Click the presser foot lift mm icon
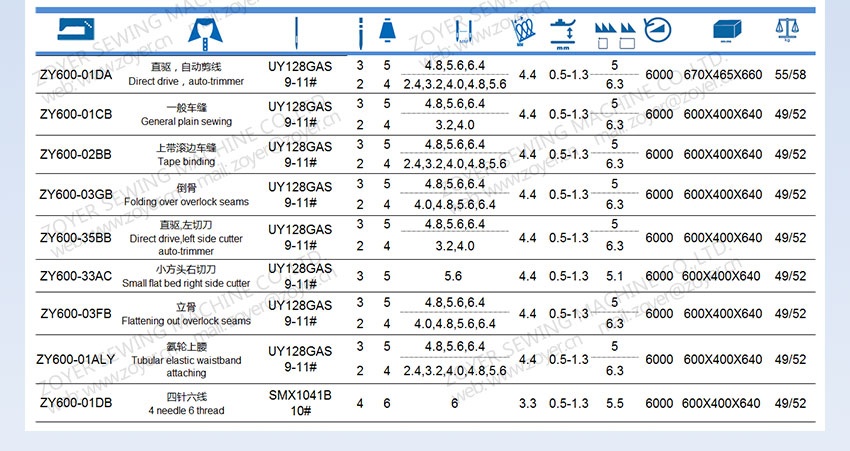 coord(567,31)
